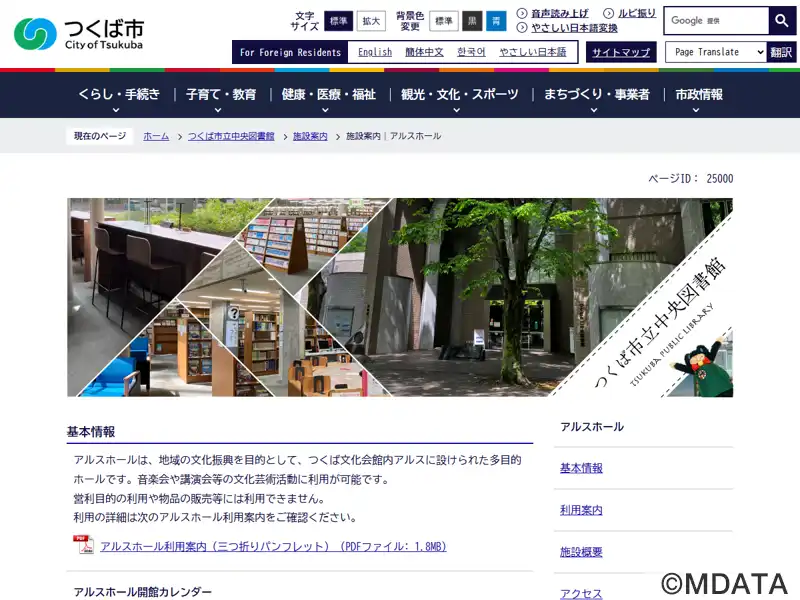Click the 現在のページ label
This screenshot has width=800, height=600.
pyautogui.click(x=100, y=136)
